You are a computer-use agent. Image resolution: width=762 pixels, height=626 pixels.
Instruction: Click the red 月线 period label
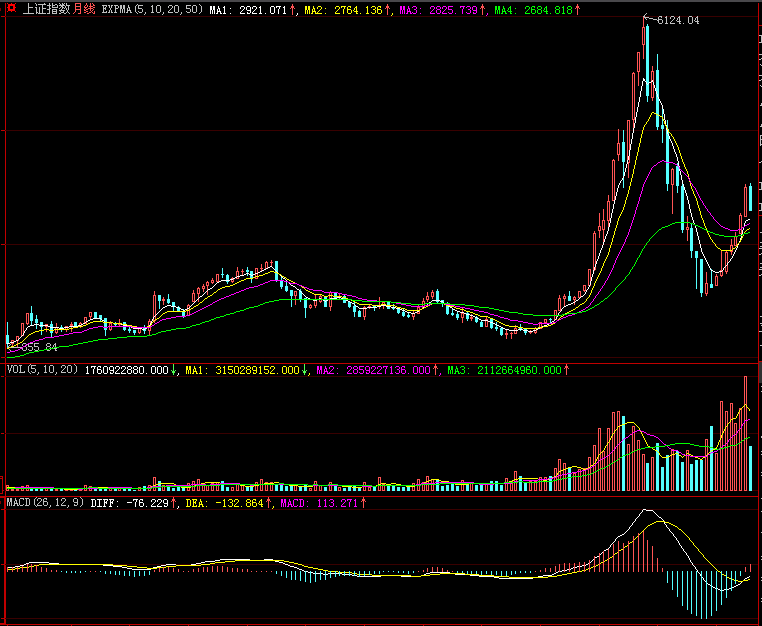click(x=84, y=9)
